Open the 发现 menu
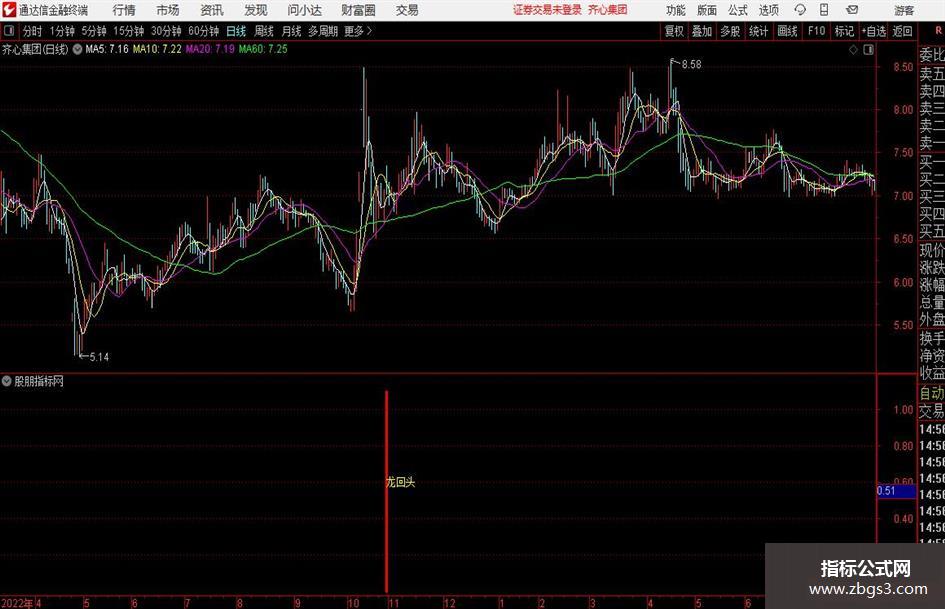945x609 pixels. click(256, 10)
